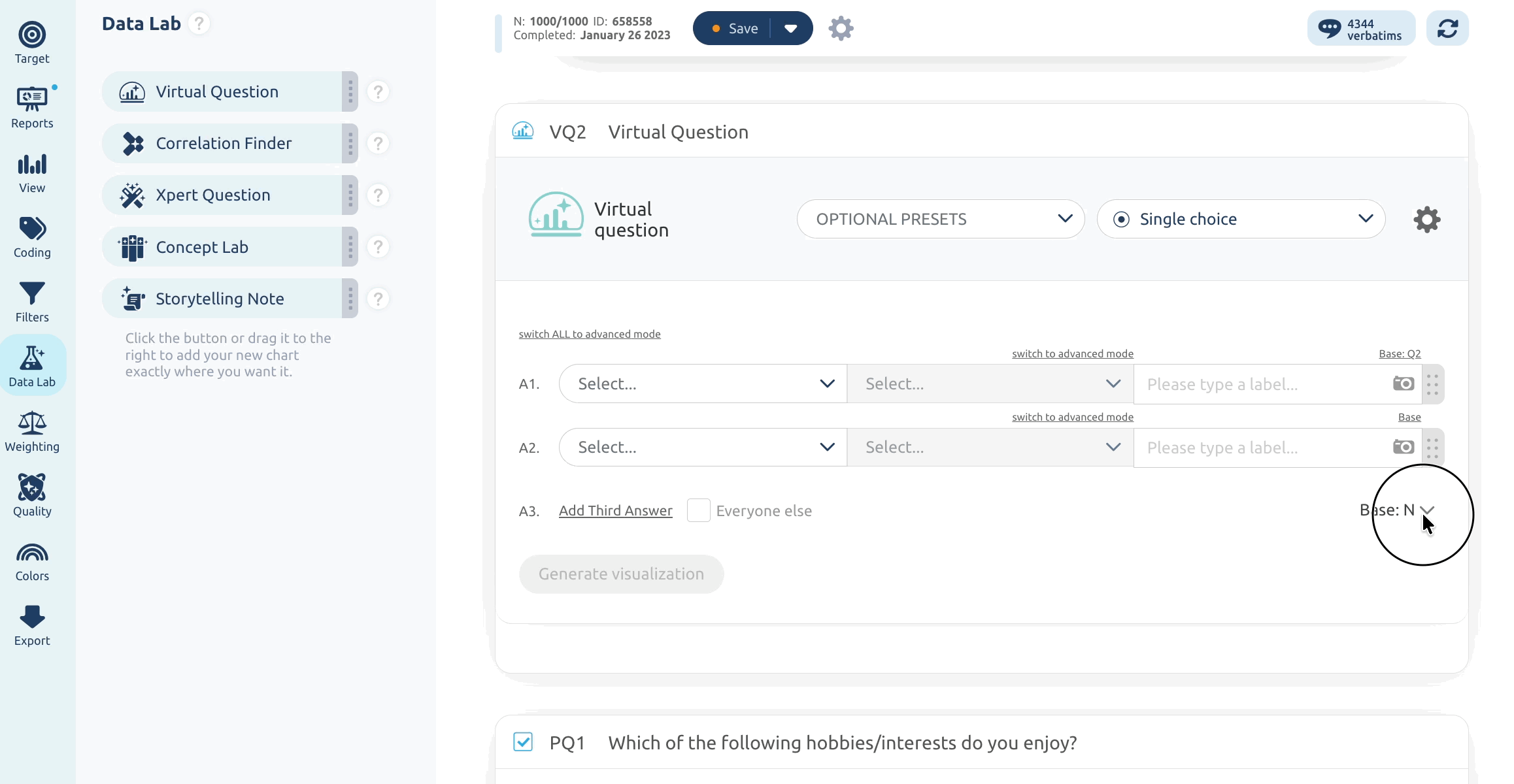The width and height of the screenshot is (1514, 784).
Task: Open the Reports section
Action: pos(32,108)
